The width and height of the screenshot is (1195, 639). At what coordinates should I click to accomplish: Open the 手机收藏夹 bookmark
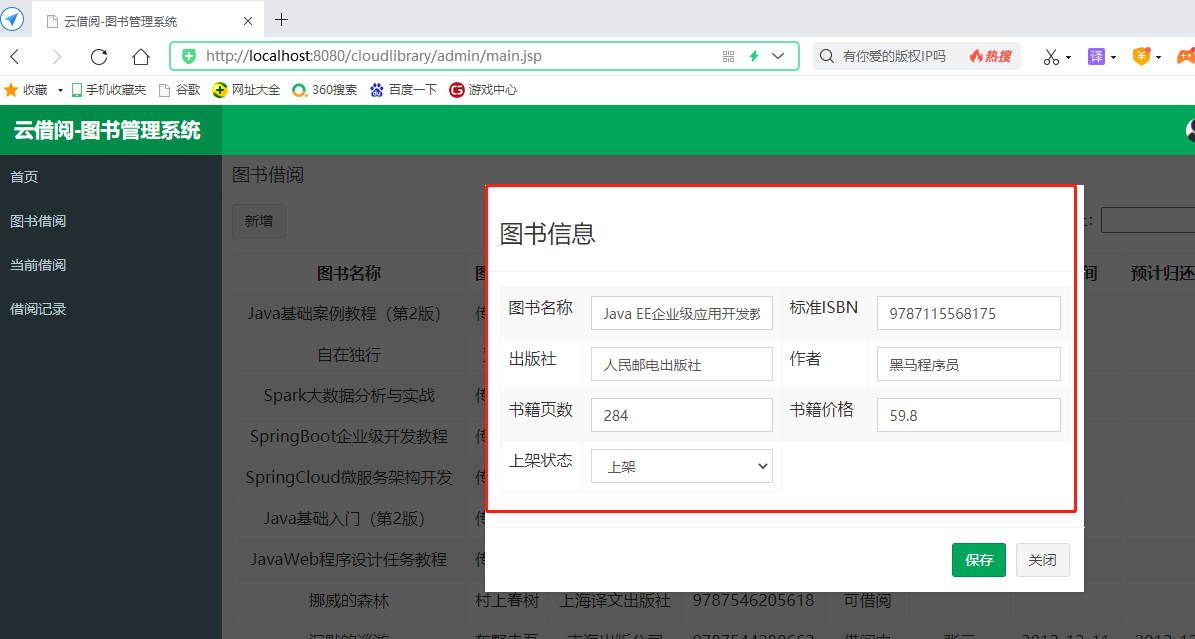point(108,90)
